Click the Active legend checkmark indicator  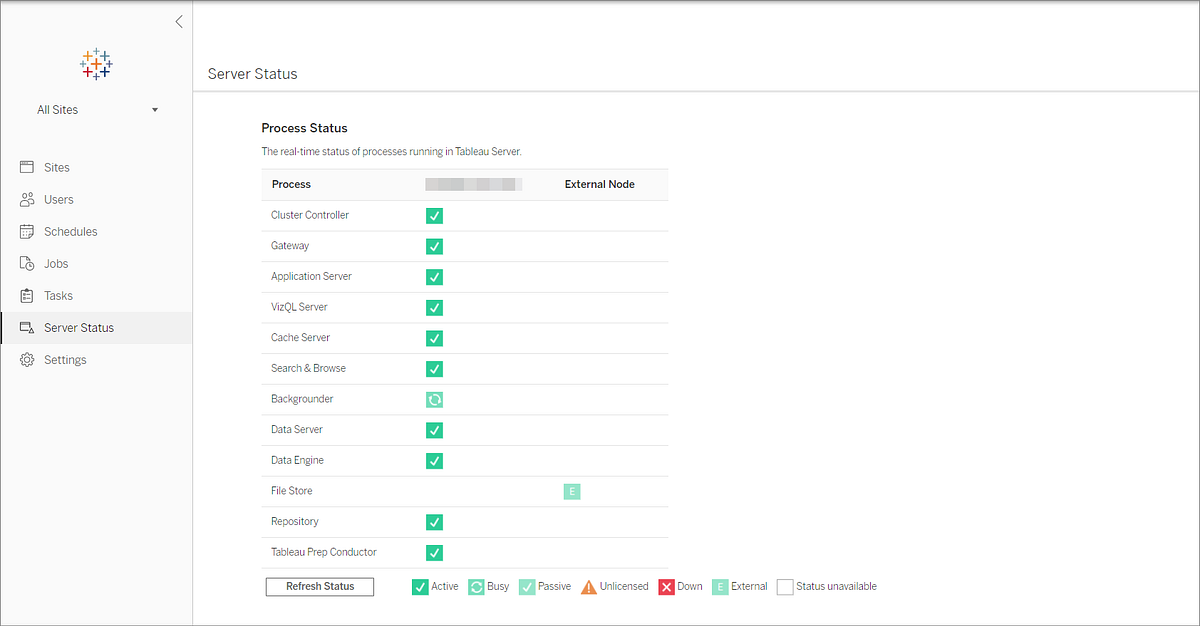[x=420, y=586]
